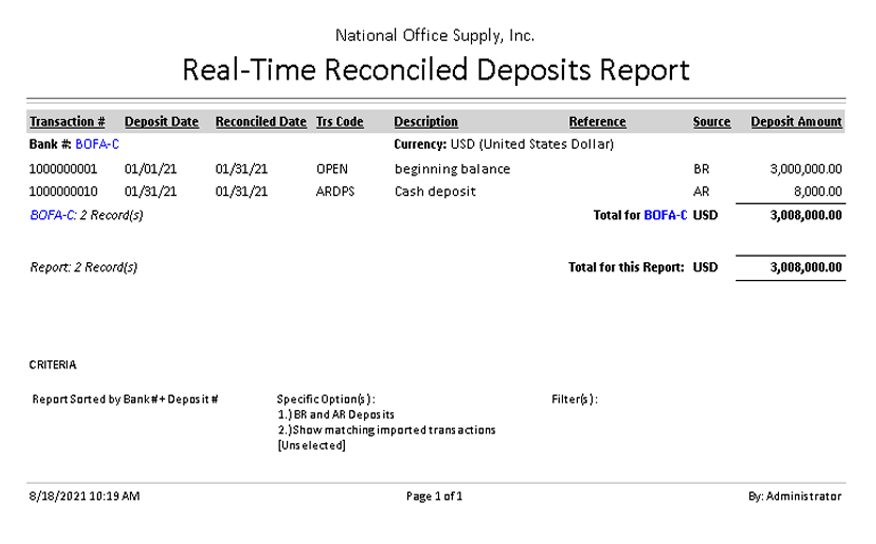This screenshot has height=544, width=876.
Task: Click the 3,000,000.00 deposit amount
Action: coord(806,169)
